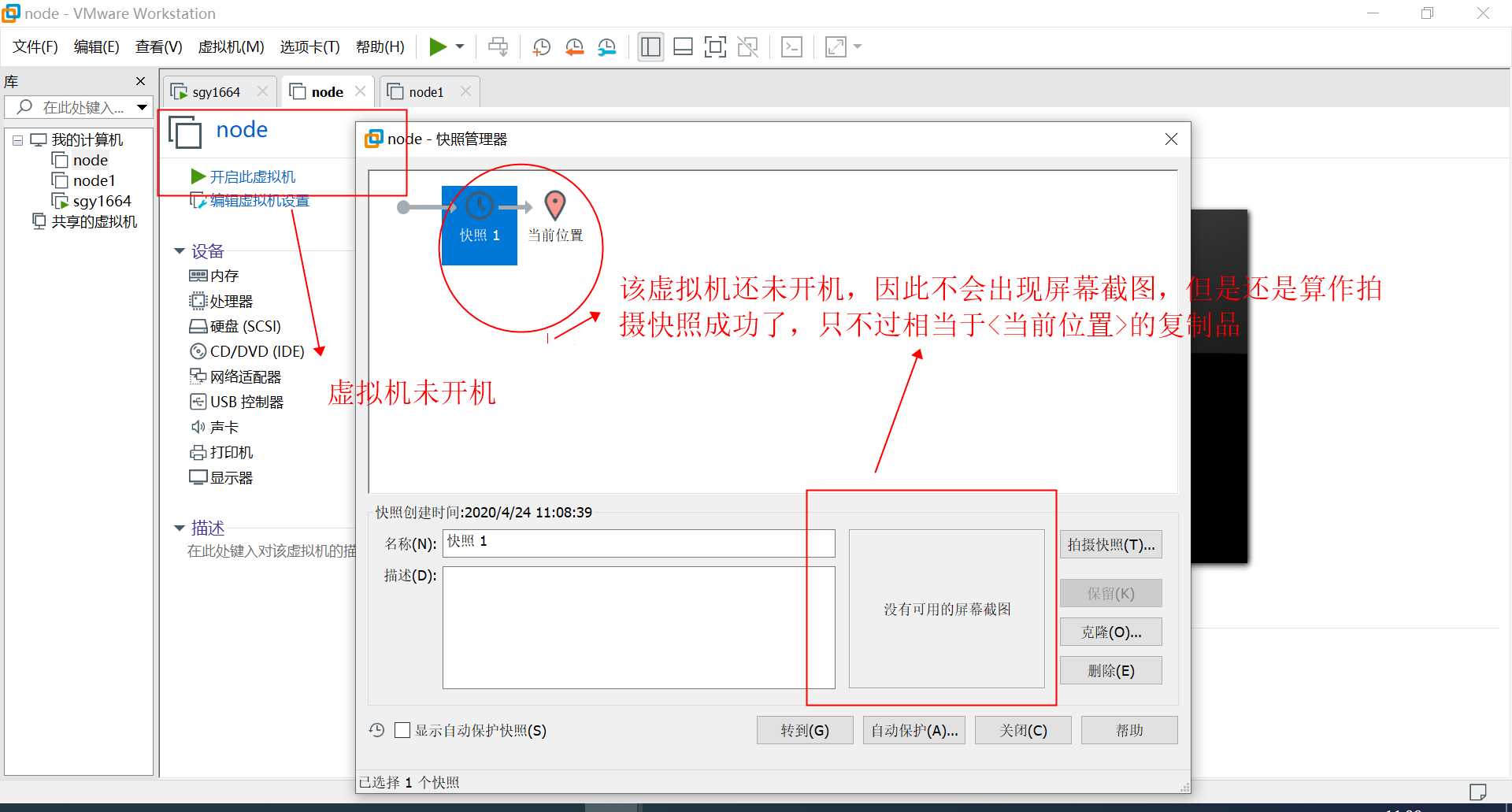Image resolution: width=1512 pixels, height=812 pixels.
Task: Switch to the sgy1664 tab
Action: pos(217,92)
